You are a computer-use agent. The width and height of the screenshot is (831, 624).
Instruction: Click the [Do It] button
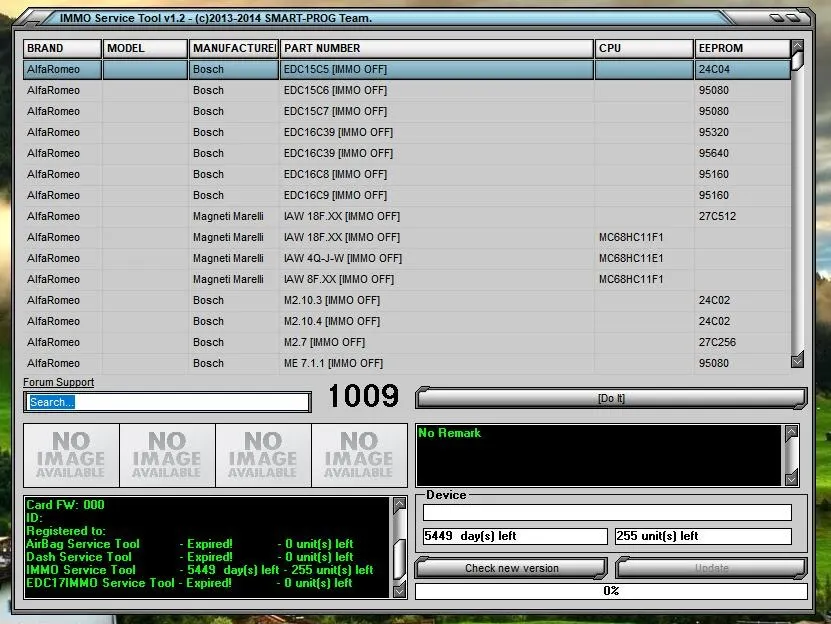point(611,398)
